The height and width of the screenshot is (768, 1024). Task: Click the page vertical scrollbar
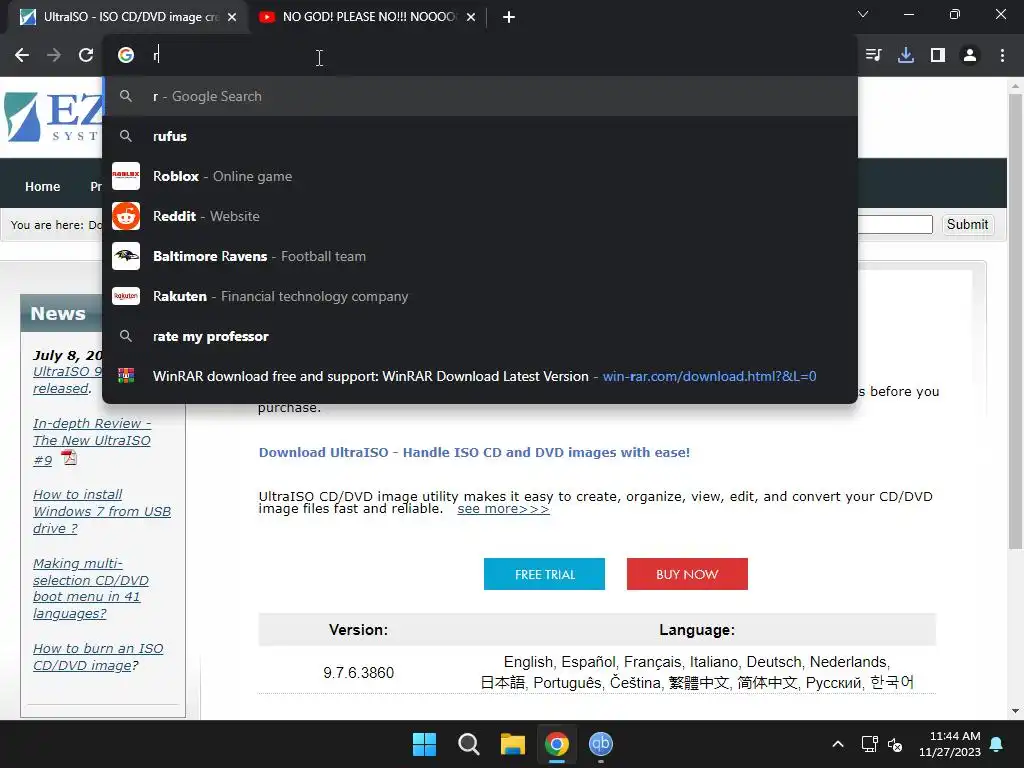pos(1015,320)
